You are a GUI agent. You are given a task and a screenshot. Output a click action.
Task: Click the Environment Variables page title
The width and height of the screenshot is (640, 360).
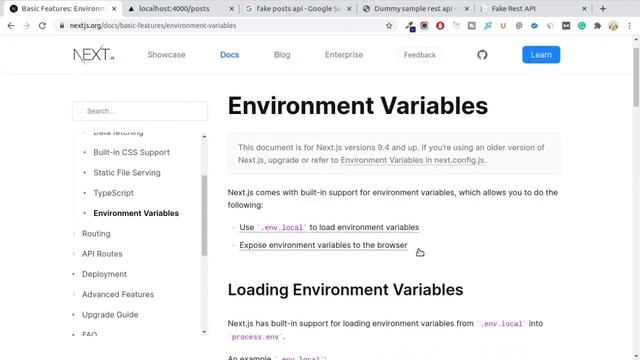click(358, 106)
